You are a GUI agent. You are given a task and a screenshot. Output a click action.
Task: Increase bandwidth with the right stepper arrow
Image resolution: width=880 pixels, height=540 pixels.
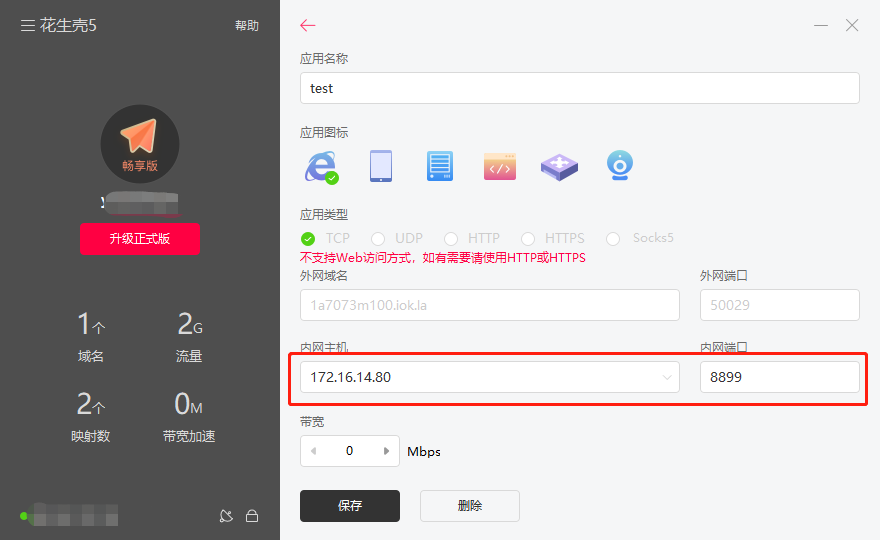(x=386, y=451)
